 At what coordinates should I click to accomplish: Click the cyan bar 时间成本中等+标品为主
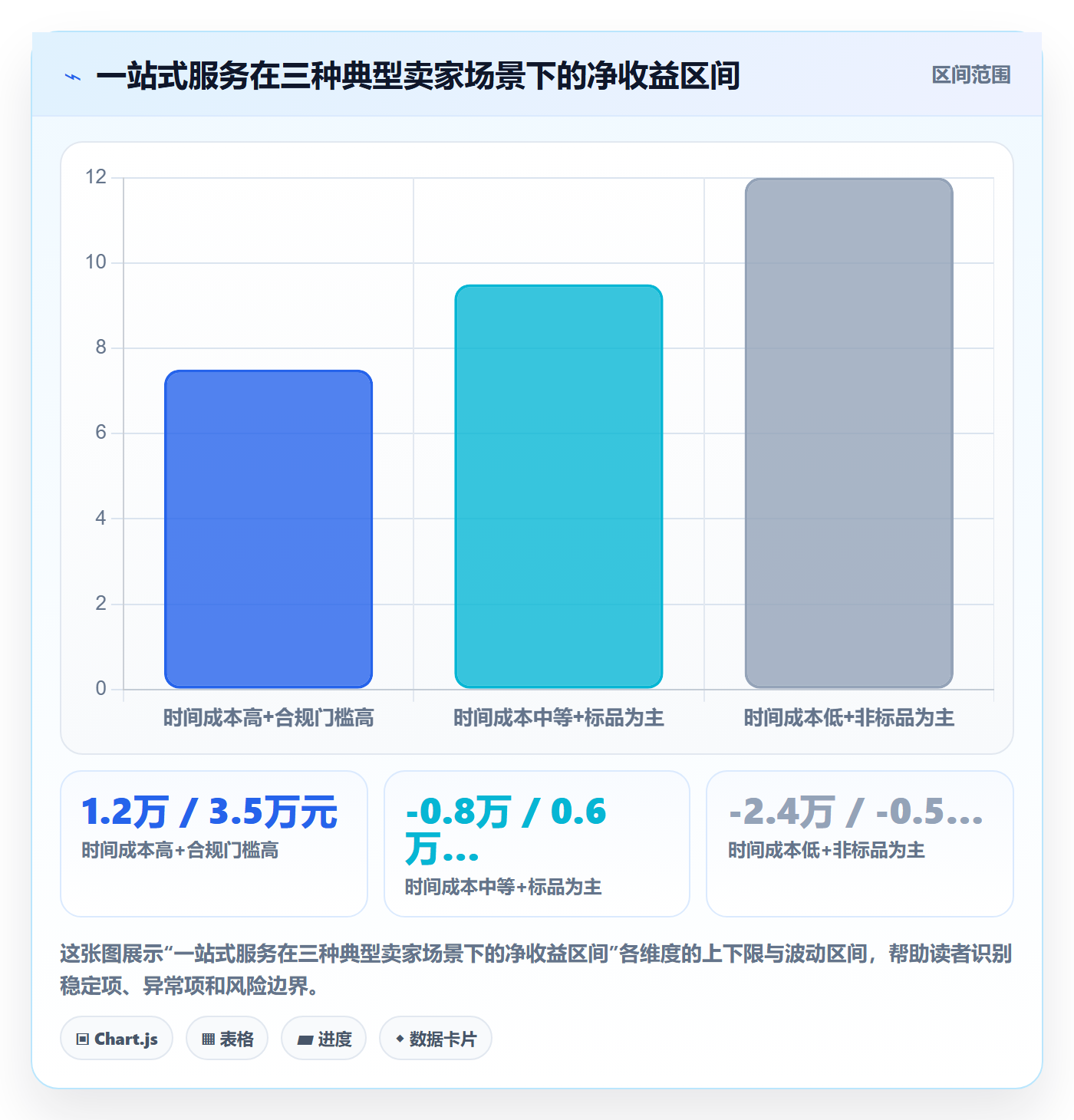(x=558, y=486)
